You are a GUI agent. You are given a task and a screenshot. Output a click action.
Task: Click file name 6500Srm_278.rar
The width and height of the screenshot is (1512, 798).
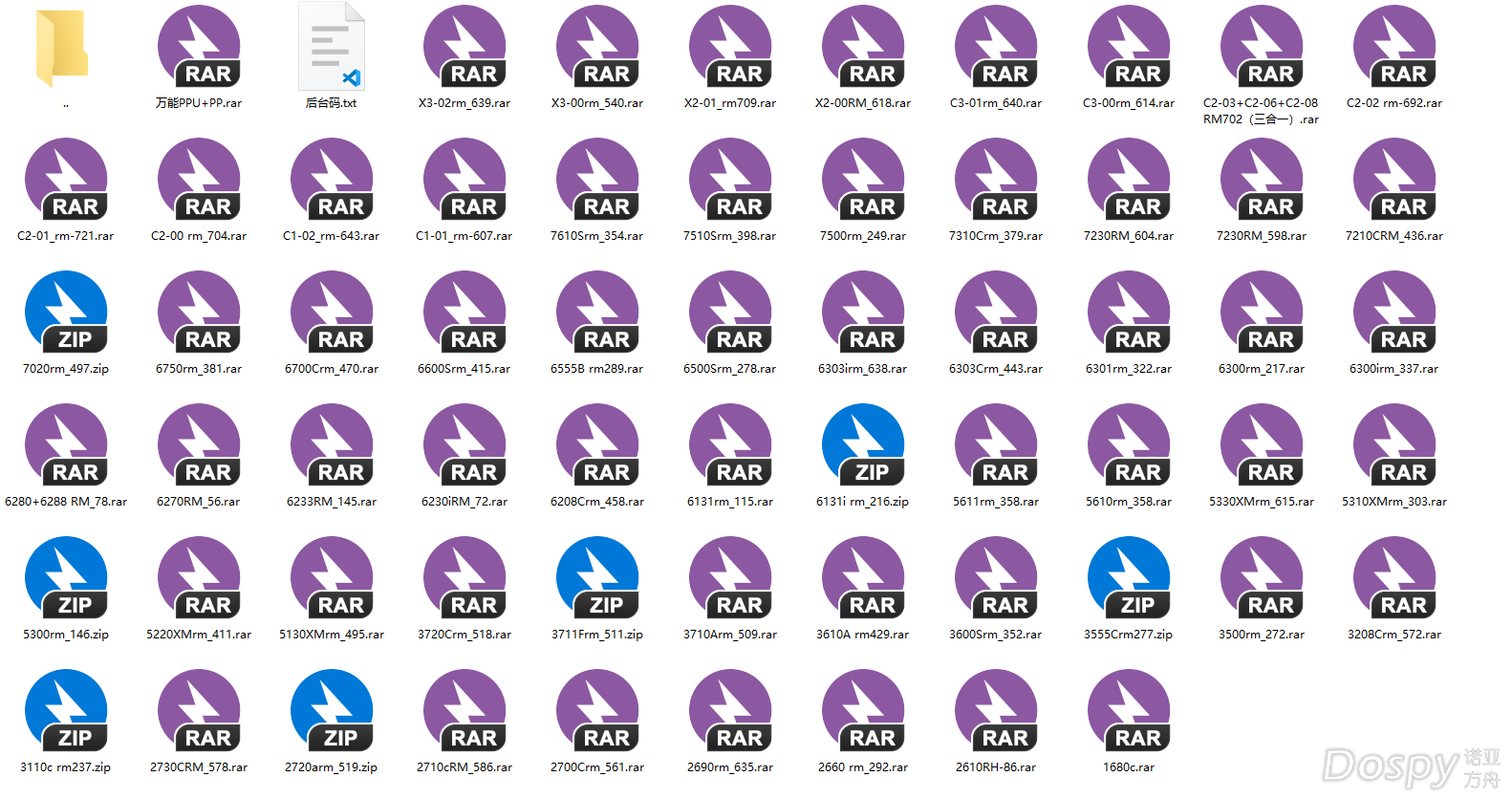point(730,369)
